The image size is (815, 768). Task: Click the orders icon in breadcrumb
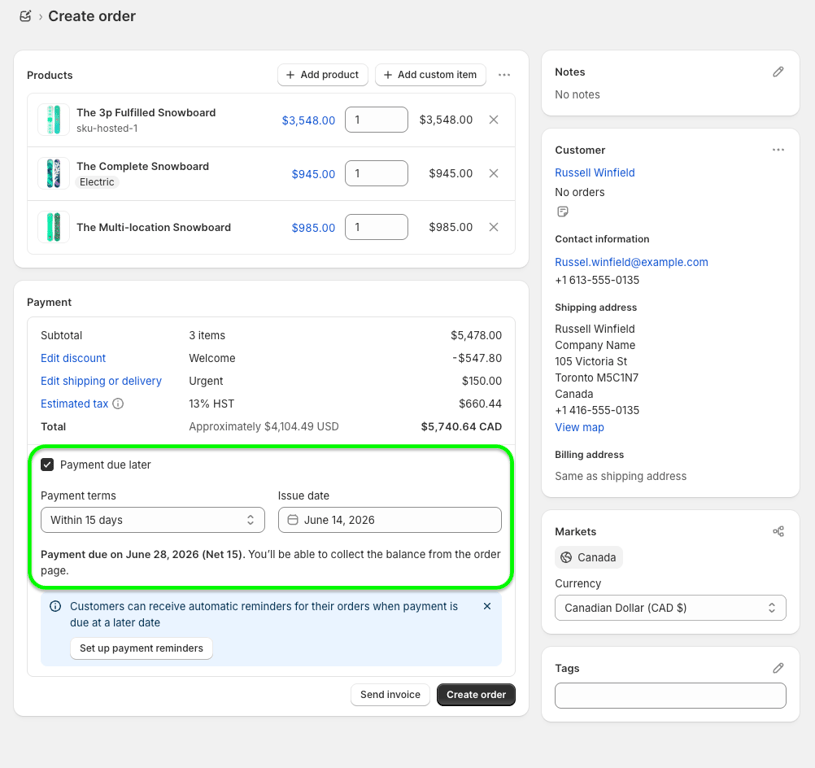(25, 17)
